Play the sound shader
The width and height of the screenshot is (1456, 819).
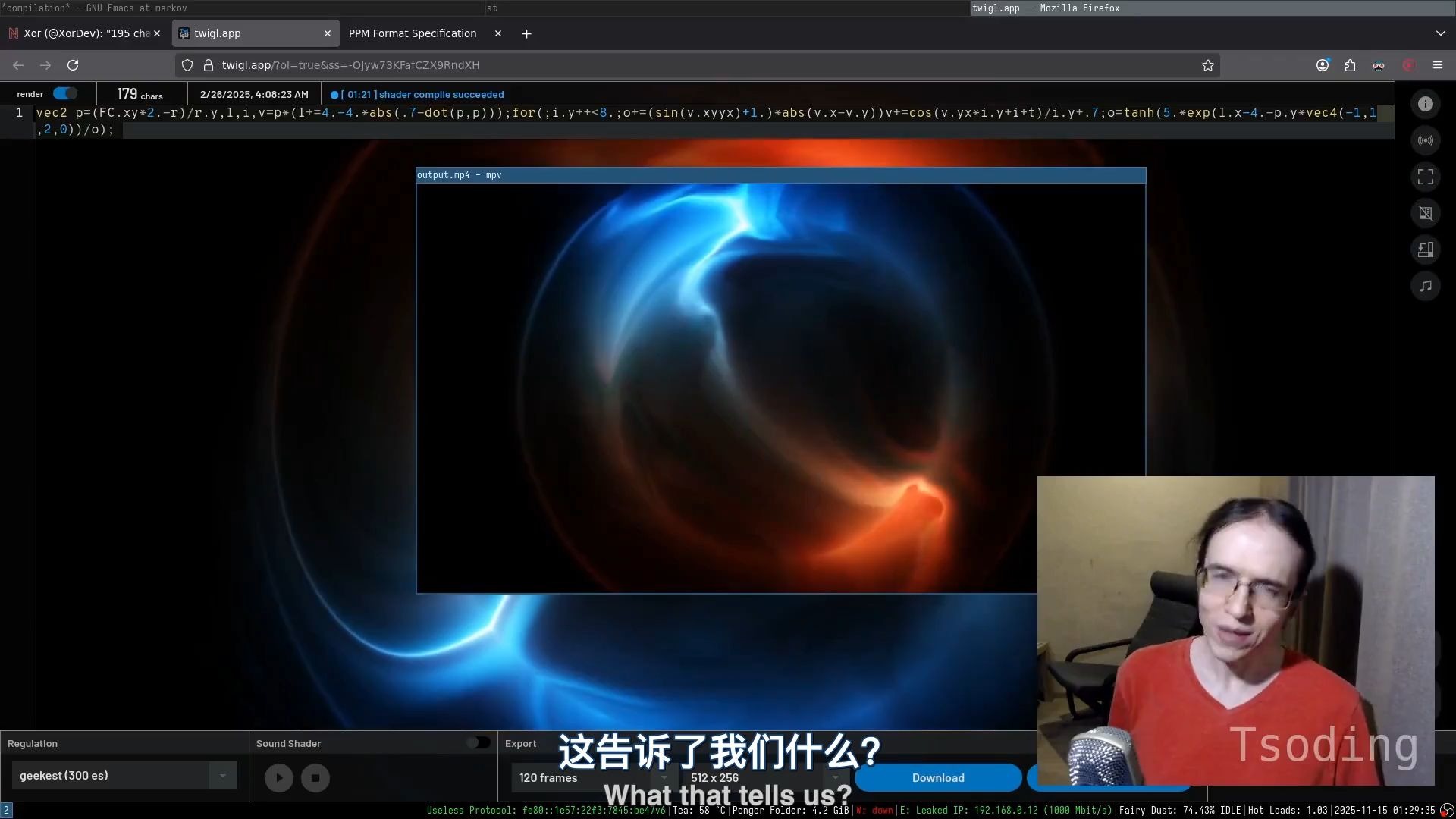279,778
